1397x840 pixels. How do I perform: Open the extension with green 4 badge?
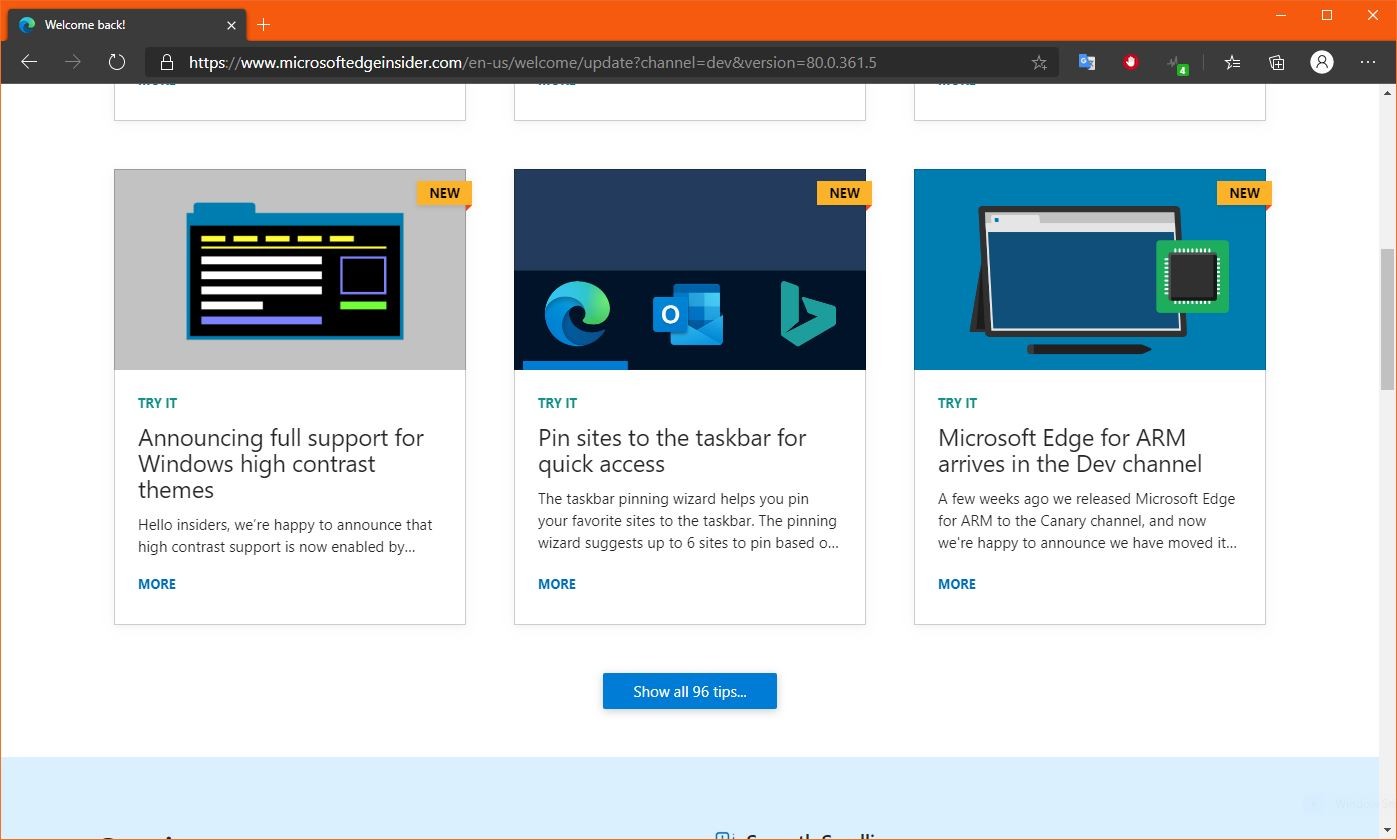click(x=1177, y=64)
